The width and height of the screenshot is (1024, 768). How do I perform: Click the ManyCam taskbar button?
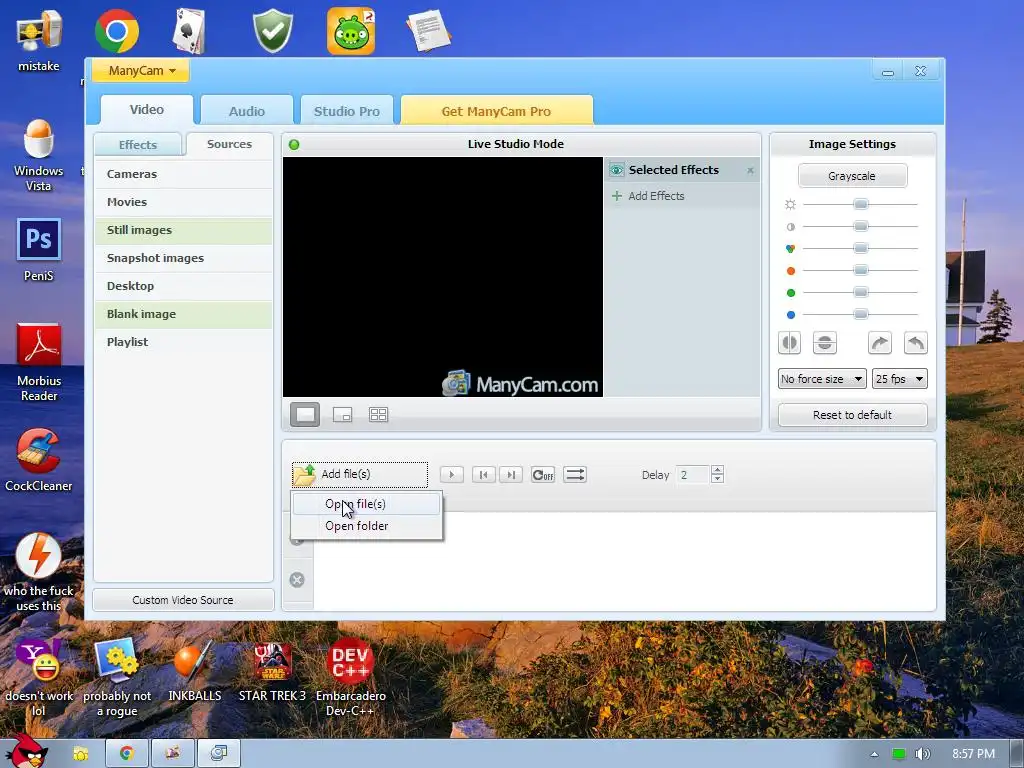(x=219, y=754)
